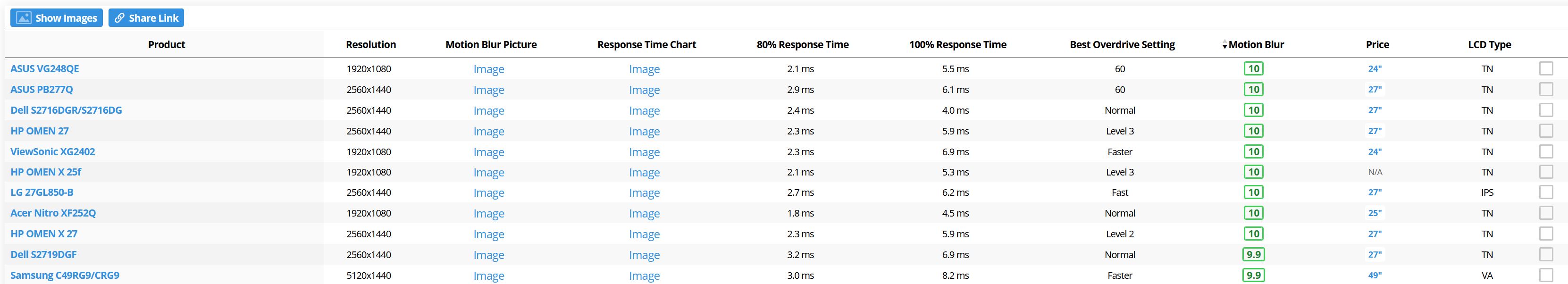Screen dimensions: 1568x284
Task: Sort table by Resolution column header
Action: click(371, 44)
